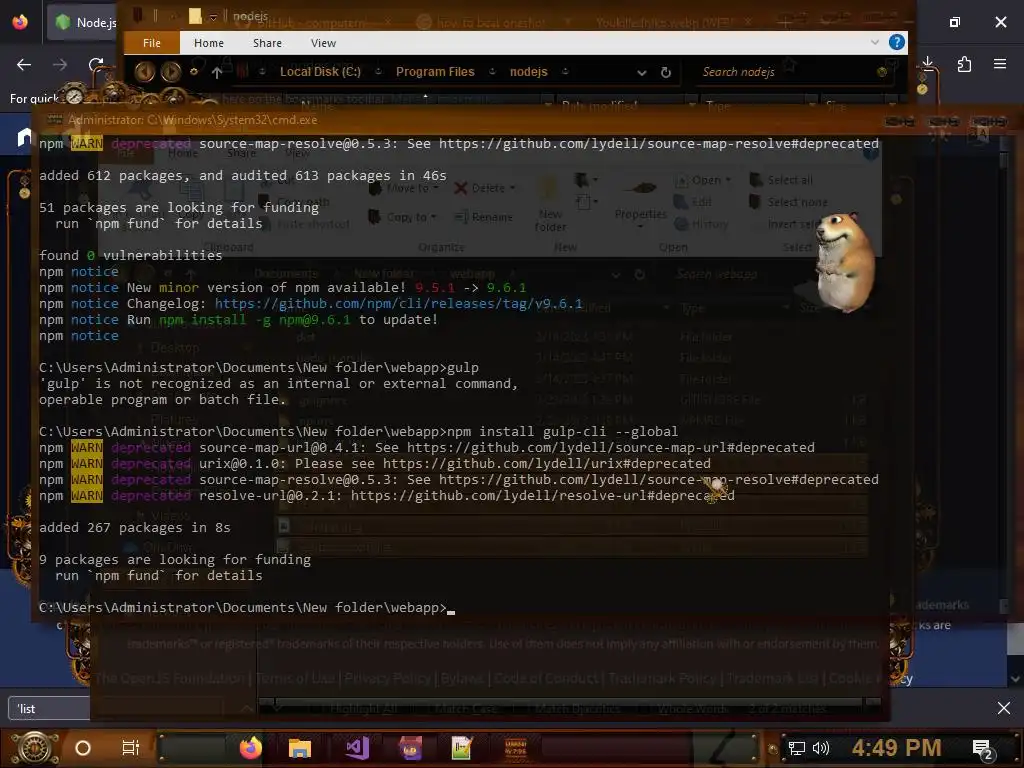Screen dimensions: 1024x768
Task: Focus the Firefox find bar input
Action: [x=49, y=709]
